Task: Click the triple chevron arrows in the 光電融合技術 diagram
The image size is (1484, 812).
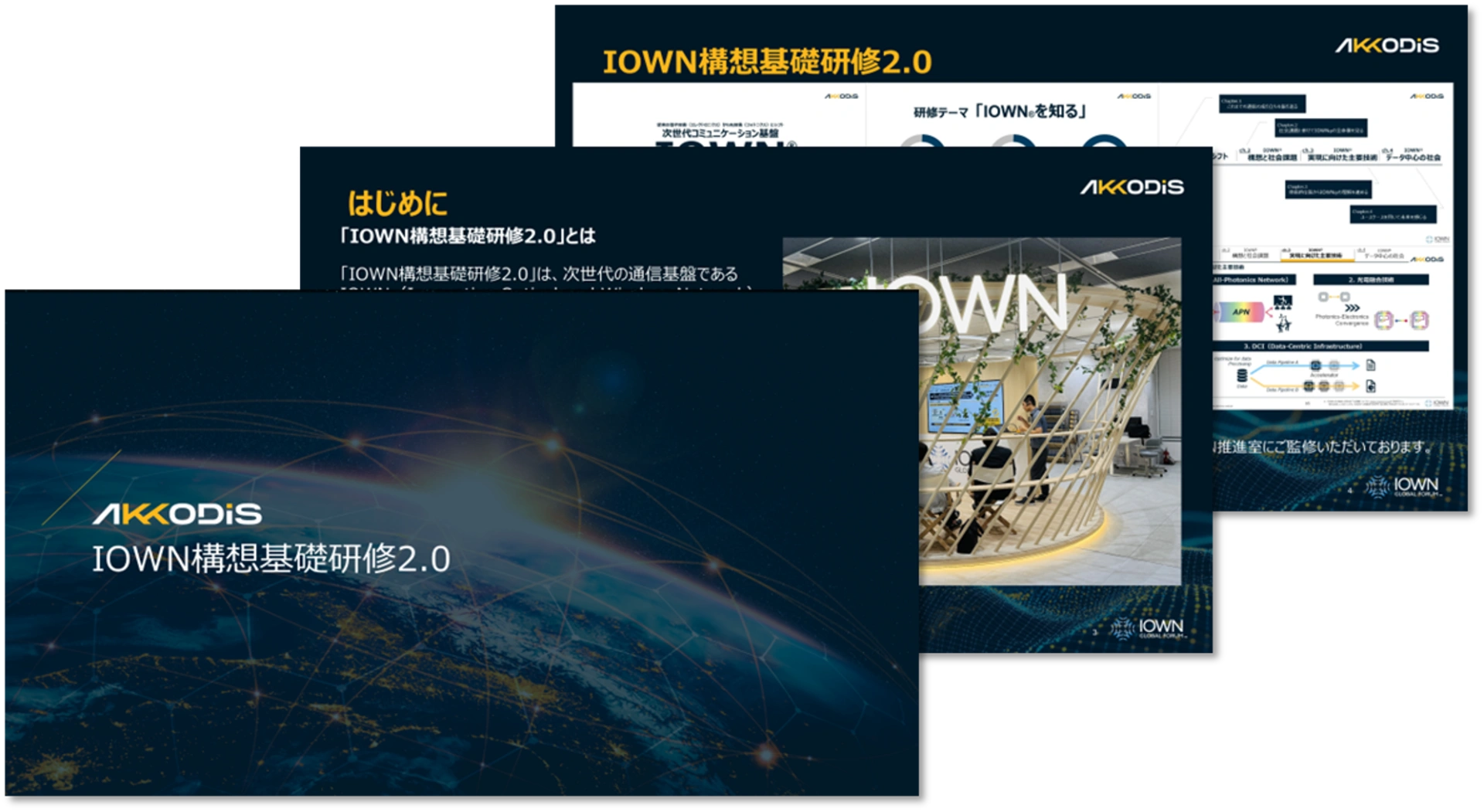Action: pos(1352,307)
